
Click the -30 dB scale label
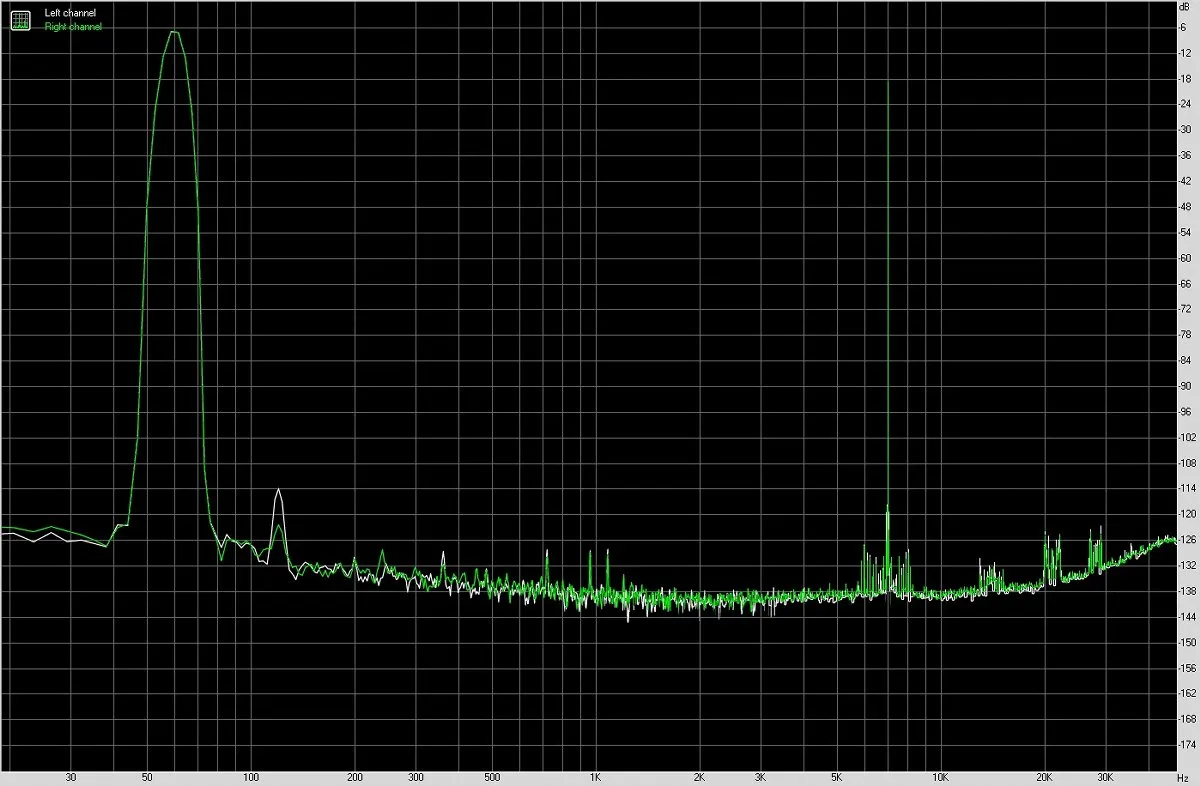coord(1185,130)
